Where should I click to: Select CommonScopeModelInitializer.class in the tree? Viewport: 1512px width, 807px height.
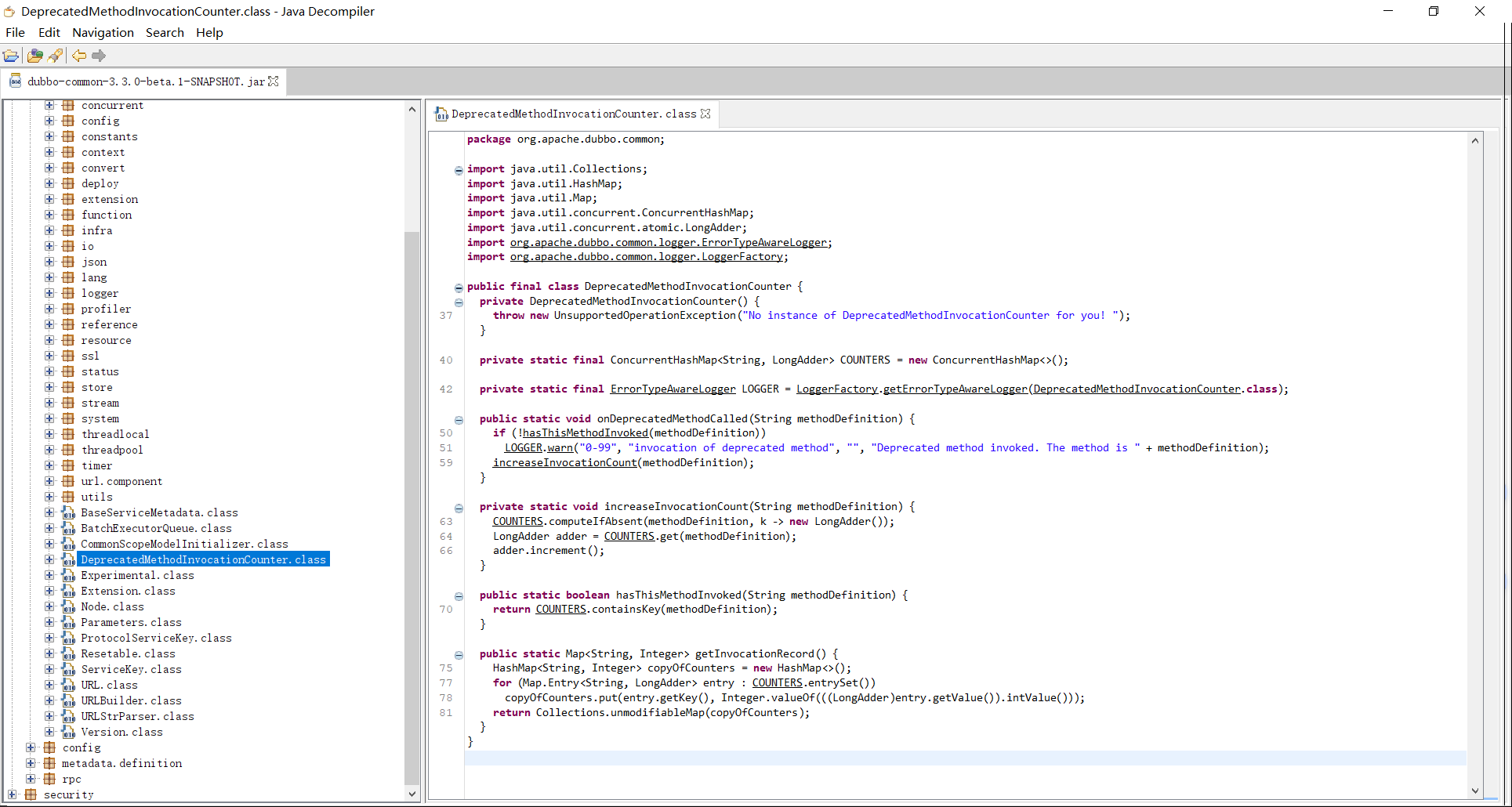pos(184,544)
